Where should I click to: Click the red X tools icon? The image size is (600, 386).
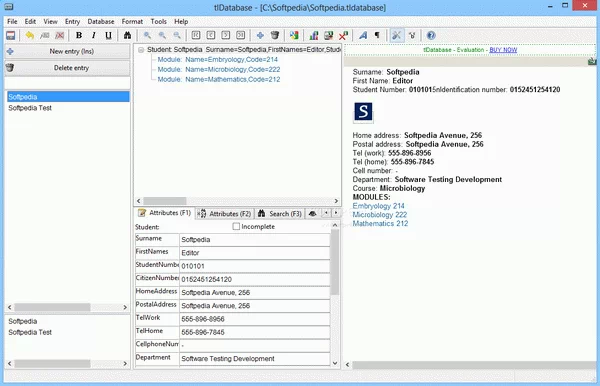[343, 36]
